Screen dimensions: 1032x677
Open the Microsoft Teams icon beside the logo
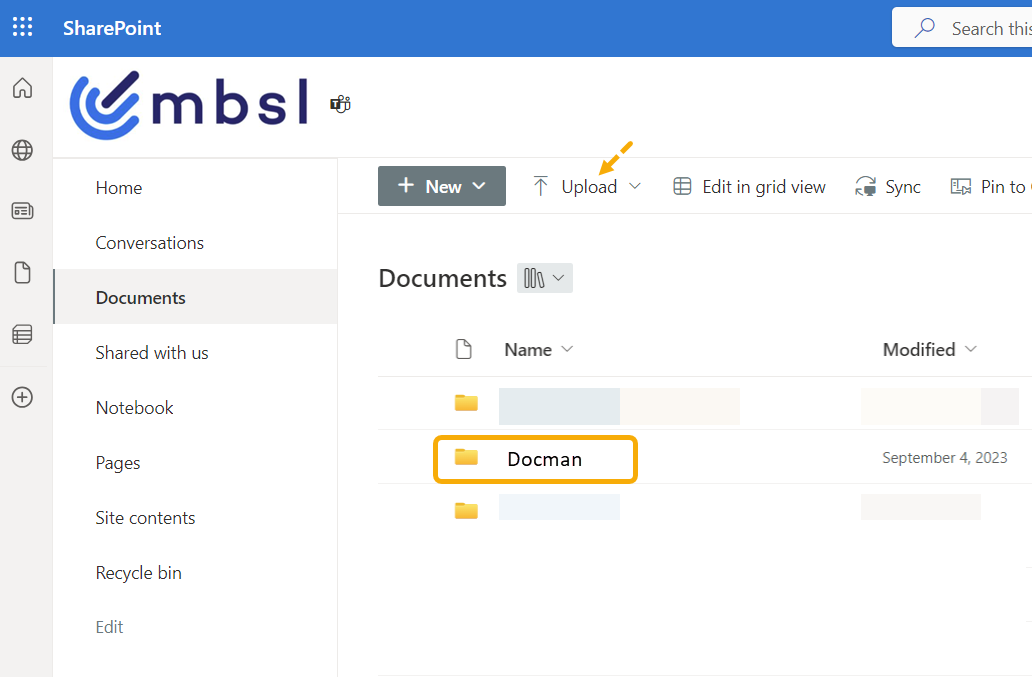click(340, 104)
